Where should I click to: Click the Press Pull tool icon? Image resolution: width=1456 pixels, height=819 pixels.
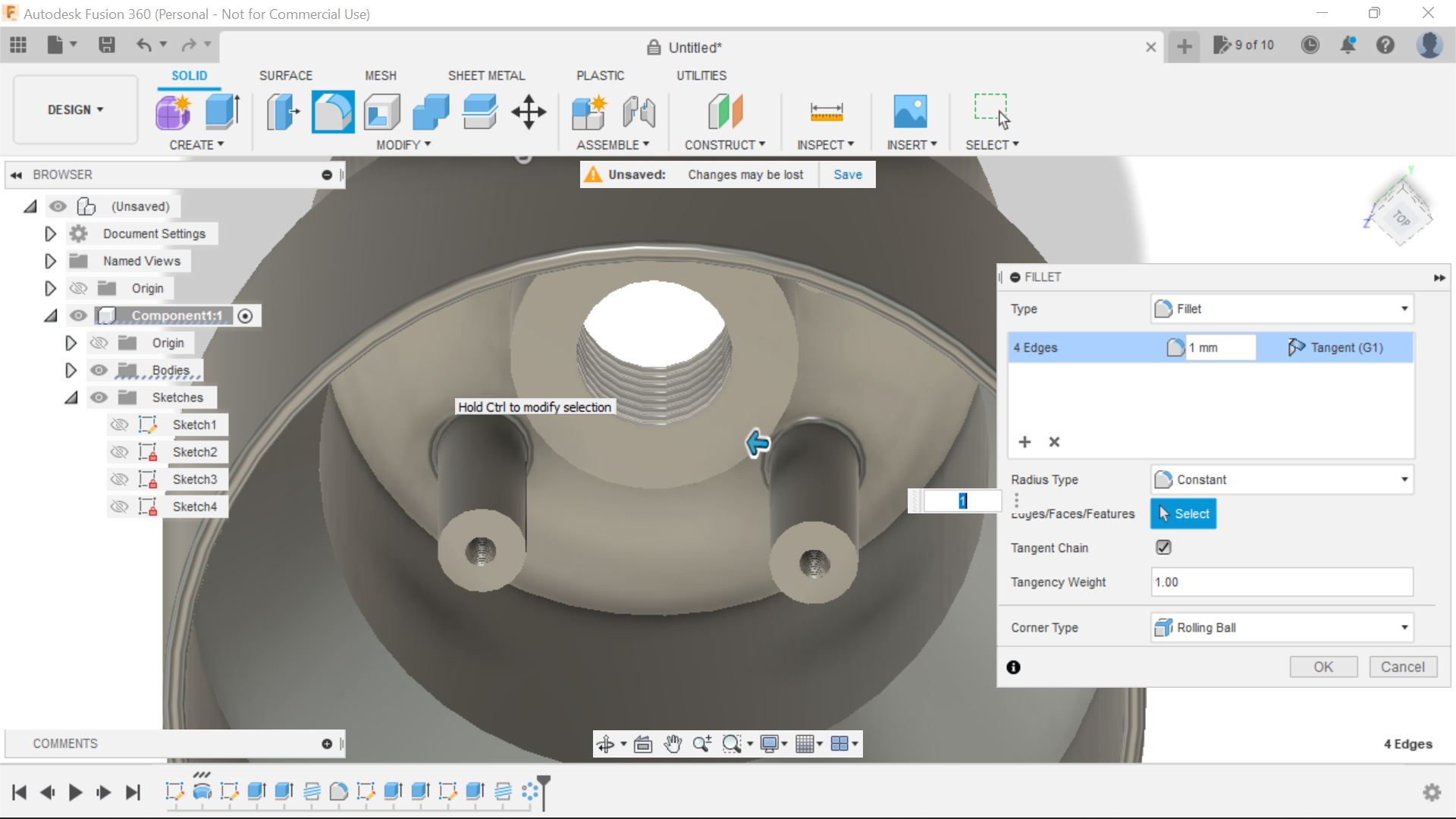pos(283,112)
